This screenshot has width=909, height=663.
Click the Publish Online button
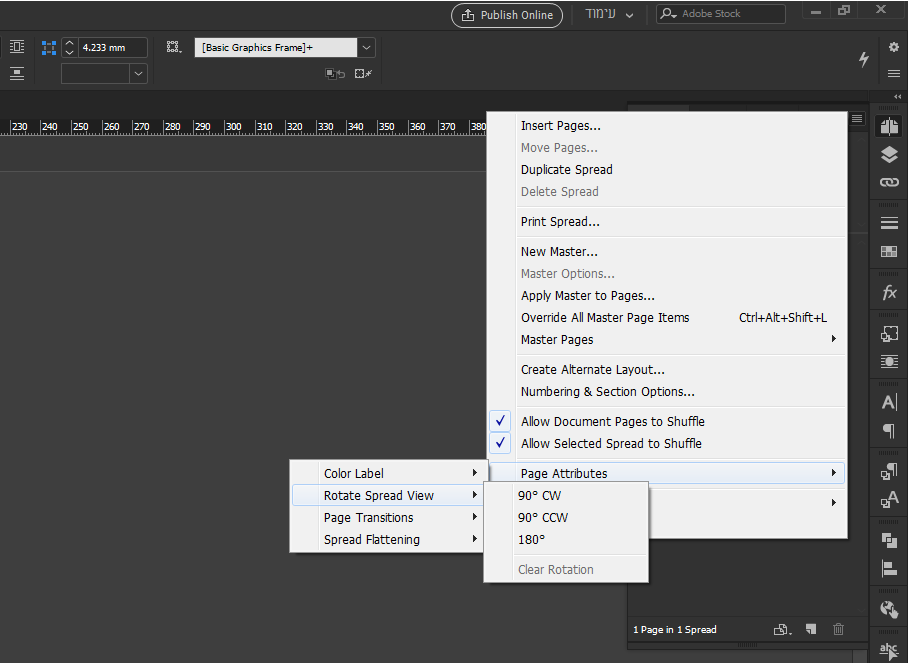click(507, 15)
